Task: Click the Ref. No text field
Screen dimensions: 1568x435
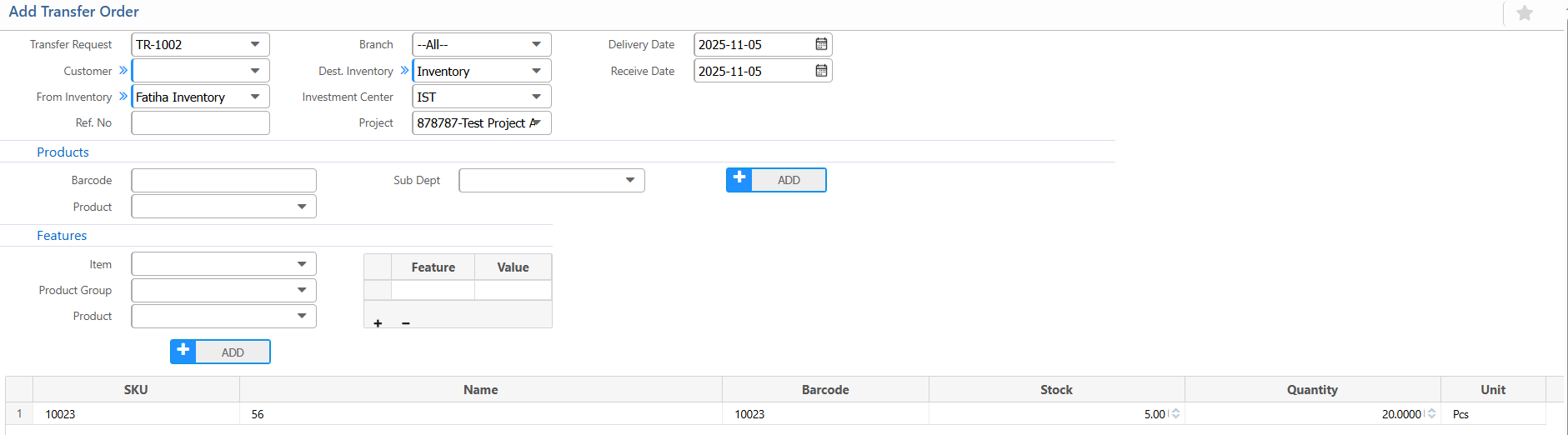Action: (200, 122)
